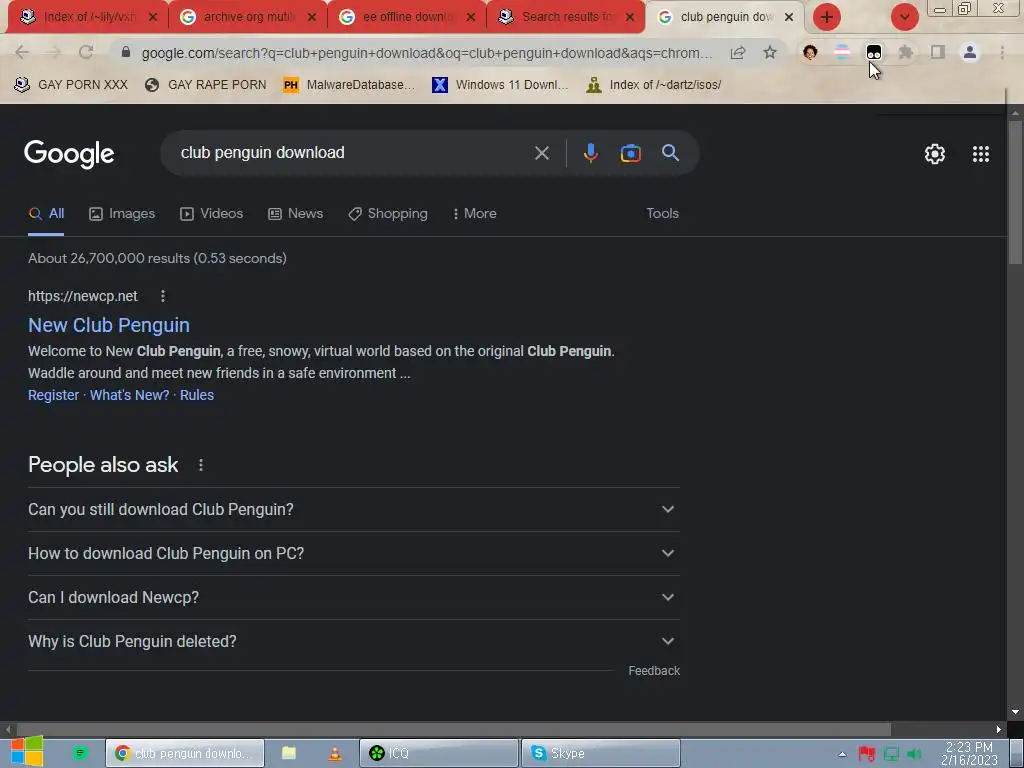Reload the current page
Screen dimensions: 1024x768
(86, 52)
